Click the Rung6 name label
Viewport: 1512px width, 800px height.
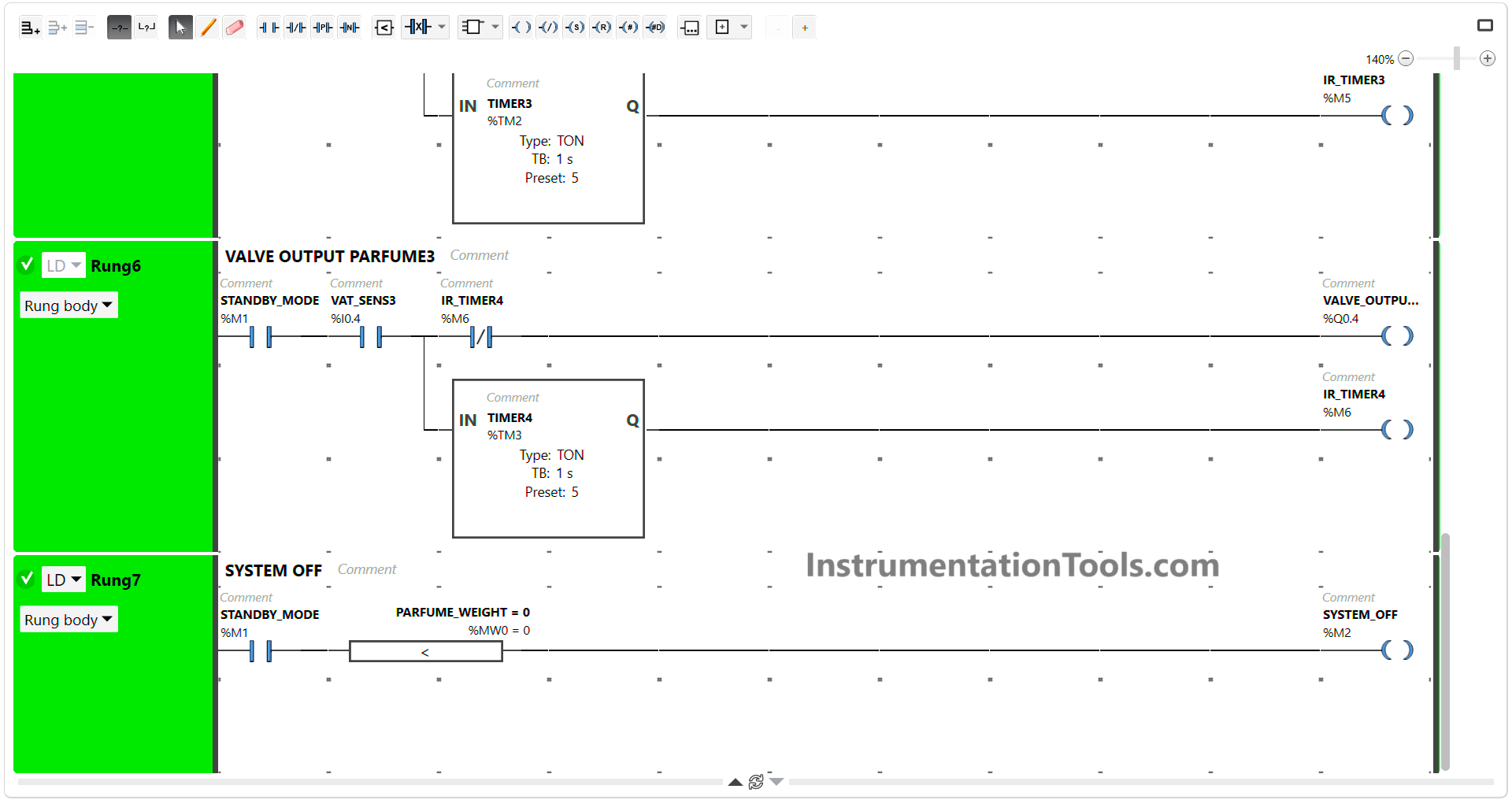point(116,265)
